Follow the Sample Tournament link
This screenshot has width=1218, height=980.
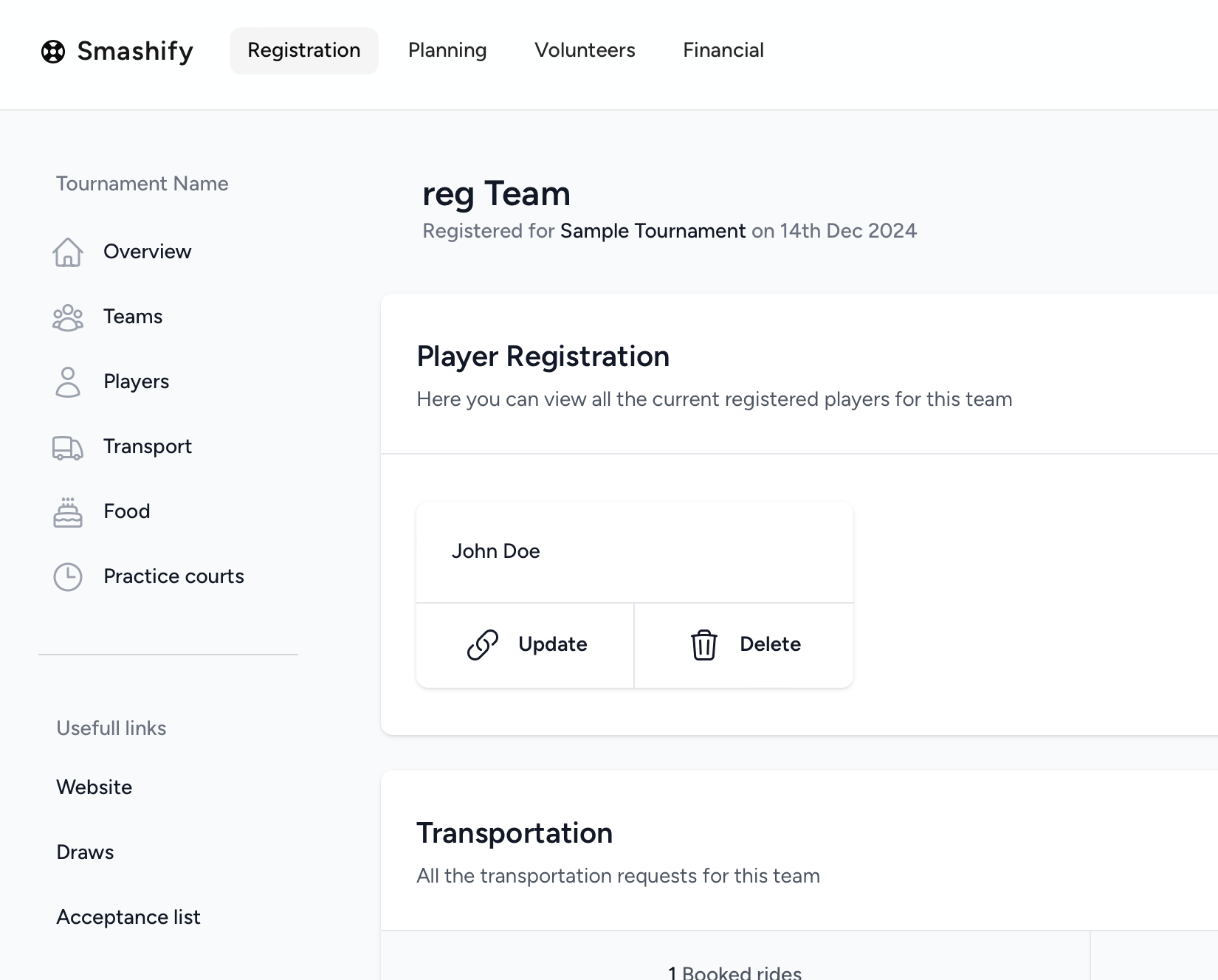(x=653, y=231)
